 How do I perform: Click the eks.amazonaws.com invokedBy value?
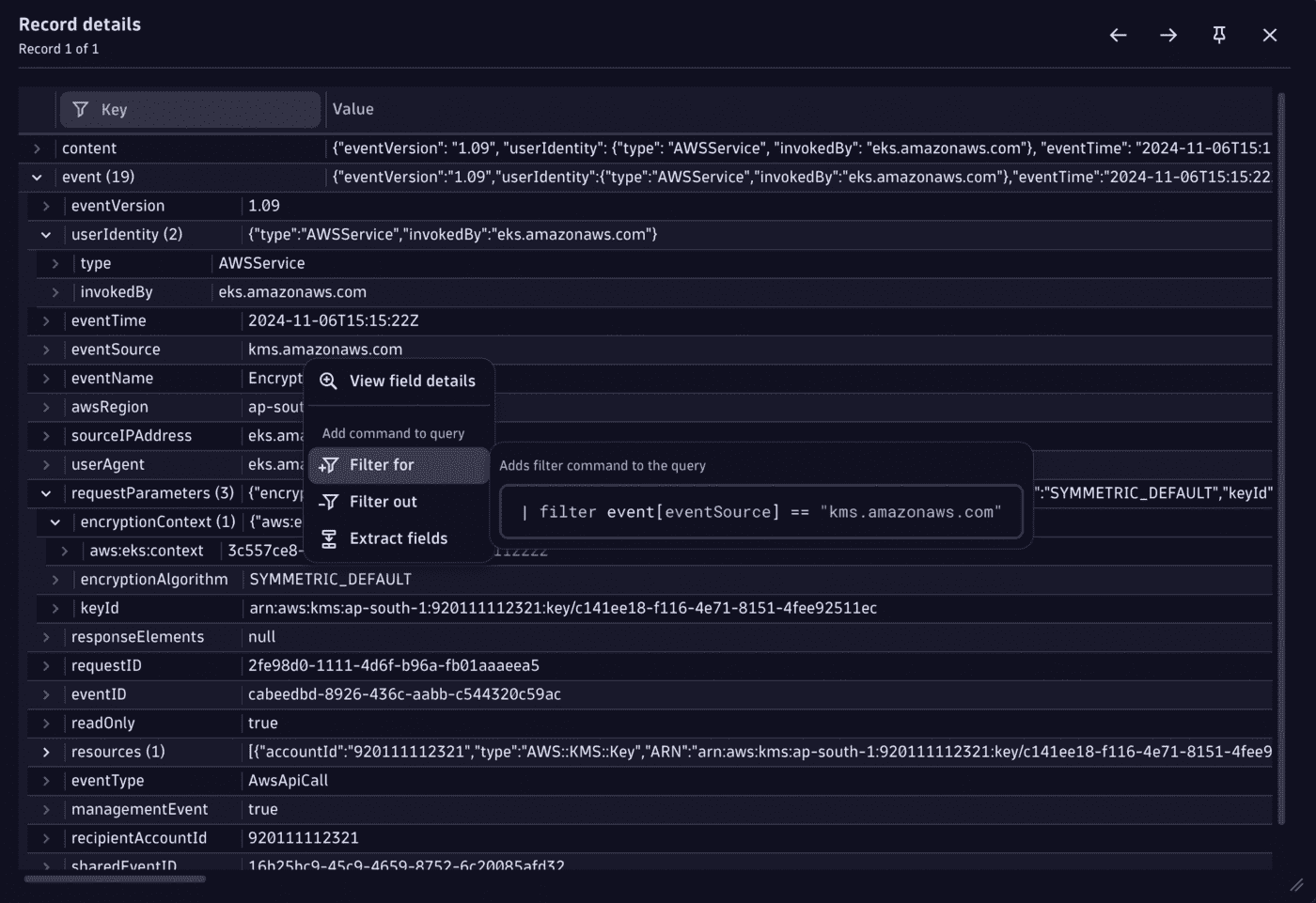tap(292, 292)
